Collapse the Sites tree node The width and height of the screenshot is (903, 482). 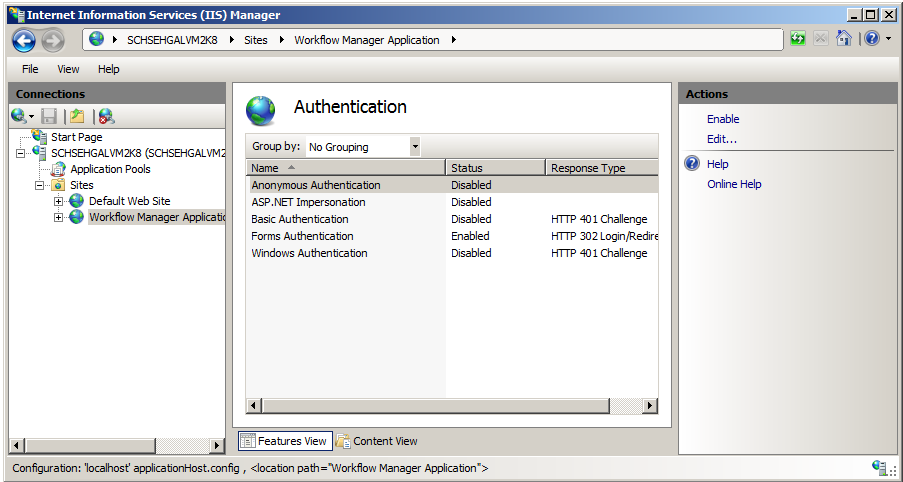(x=41, y=185)
